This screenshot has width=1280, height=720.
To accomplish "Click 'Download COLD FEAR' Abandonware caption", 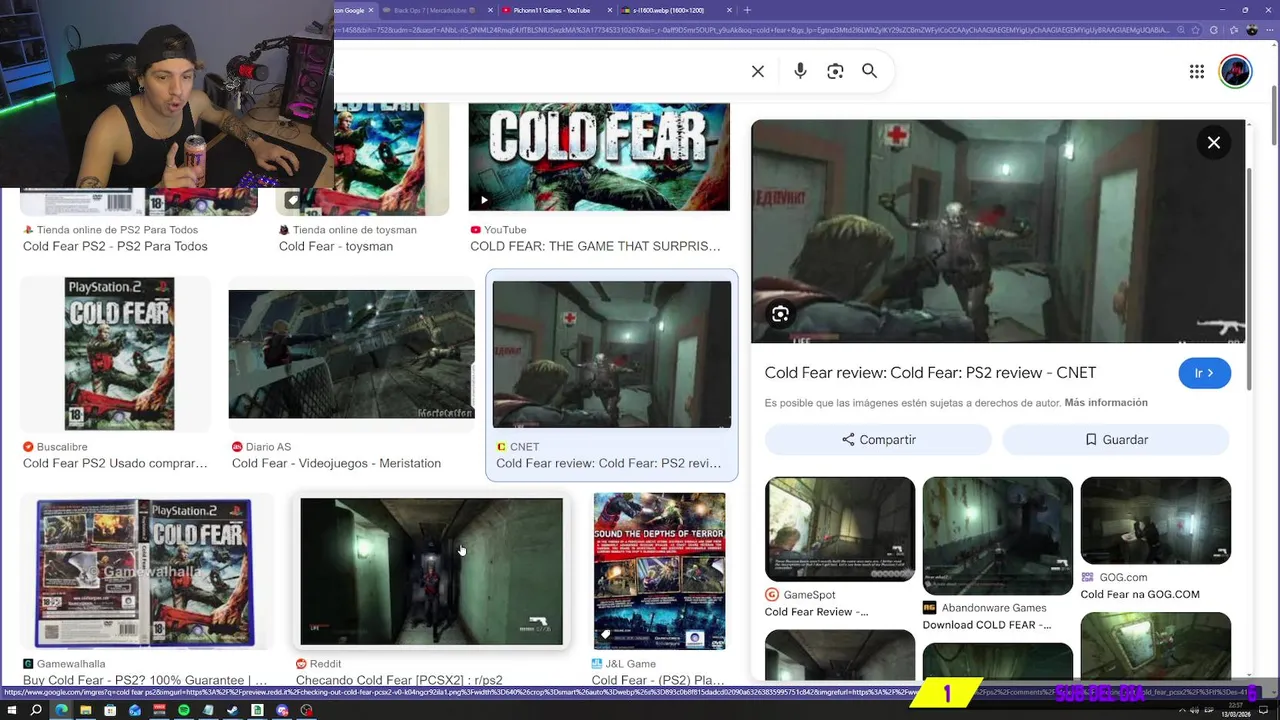I will (986, 625).
